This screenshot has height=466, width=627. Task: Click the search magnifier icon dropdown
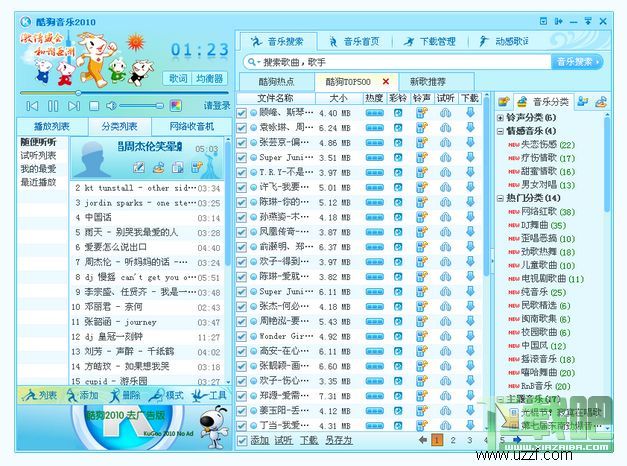pos(254,62)
